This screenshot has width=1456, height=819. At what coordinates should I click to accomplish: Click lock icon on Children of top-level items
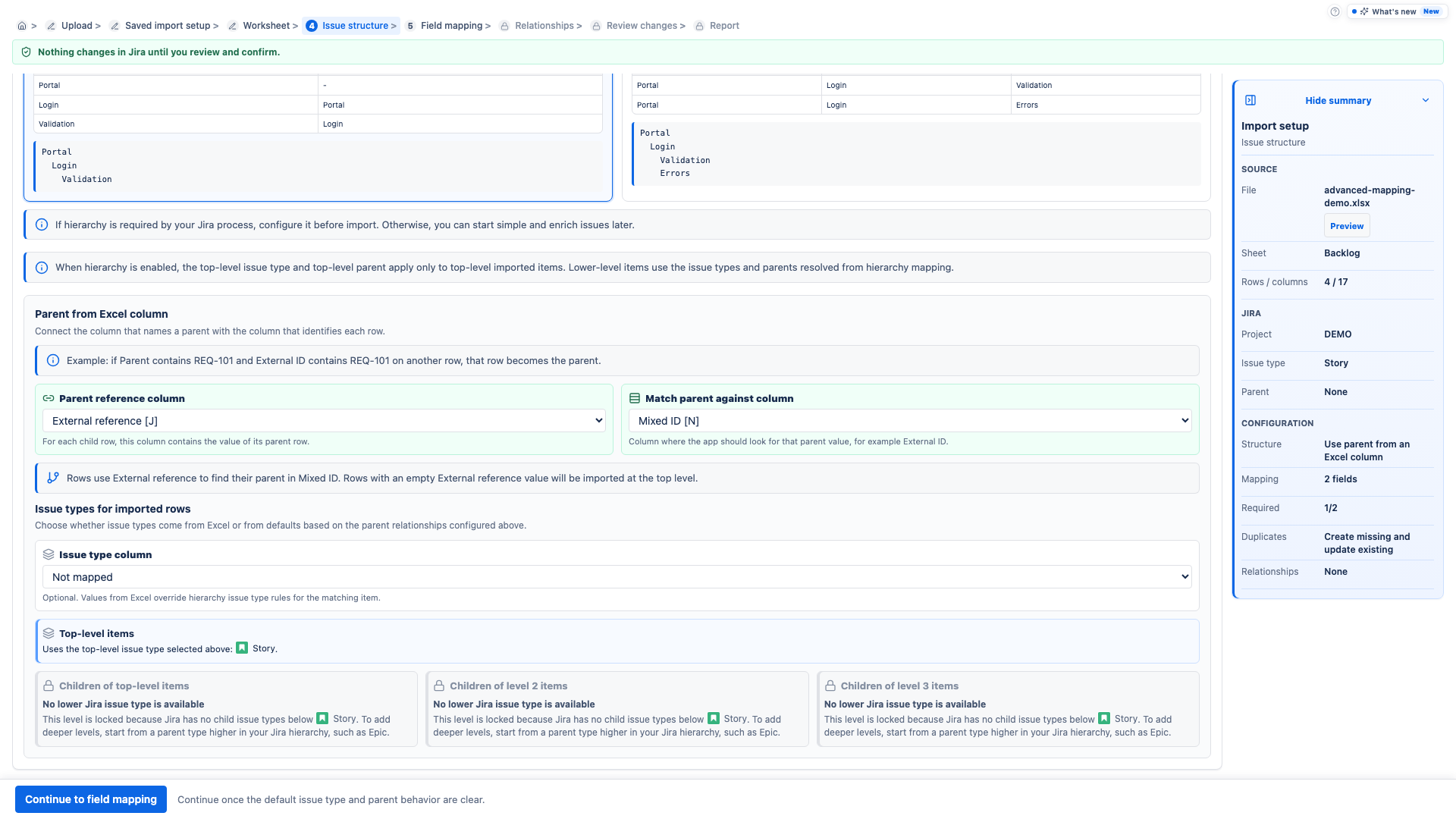pos(49,686)
